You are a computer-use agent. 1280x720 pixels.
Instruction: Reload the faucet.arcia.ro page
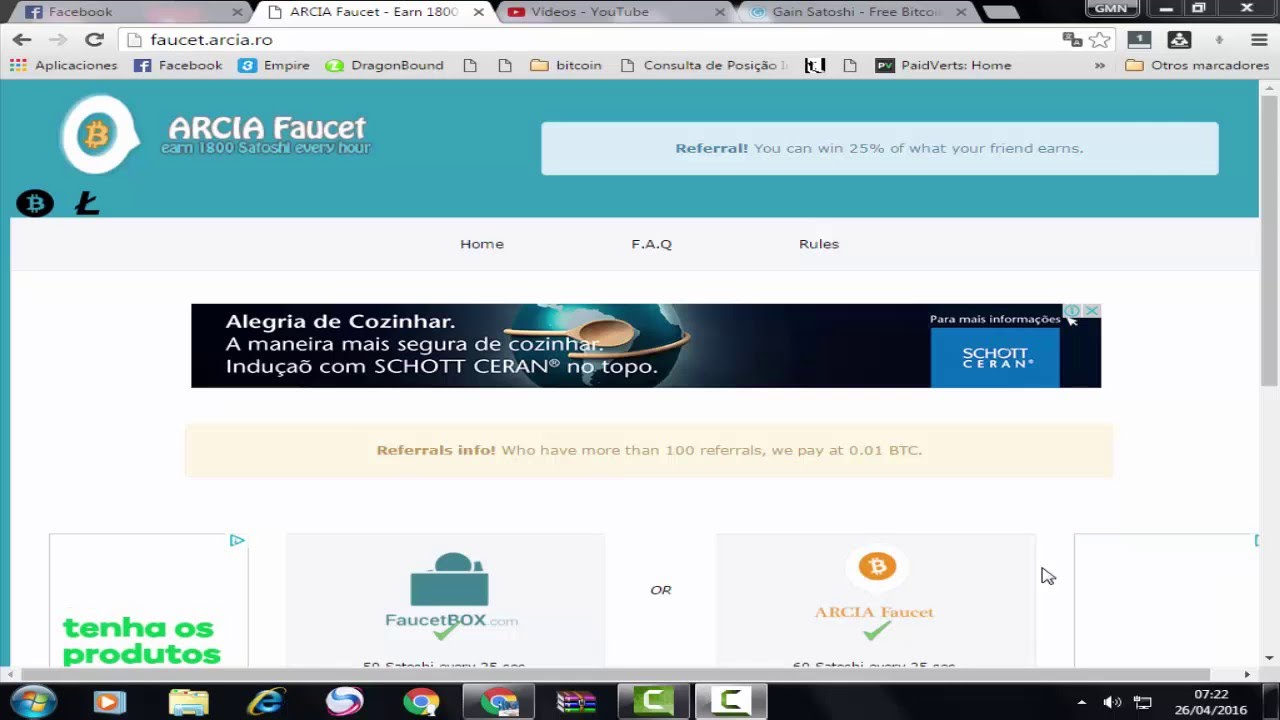point(94,40)
